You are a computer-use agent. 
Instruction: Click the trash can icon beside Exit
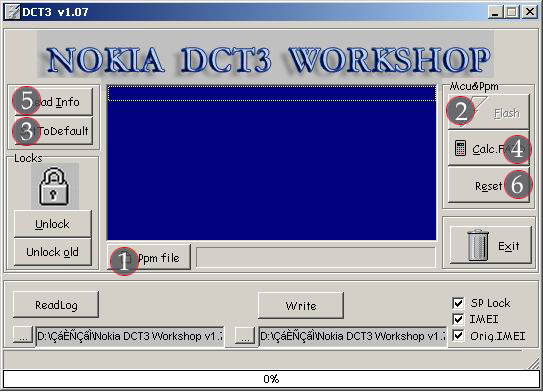478,245
